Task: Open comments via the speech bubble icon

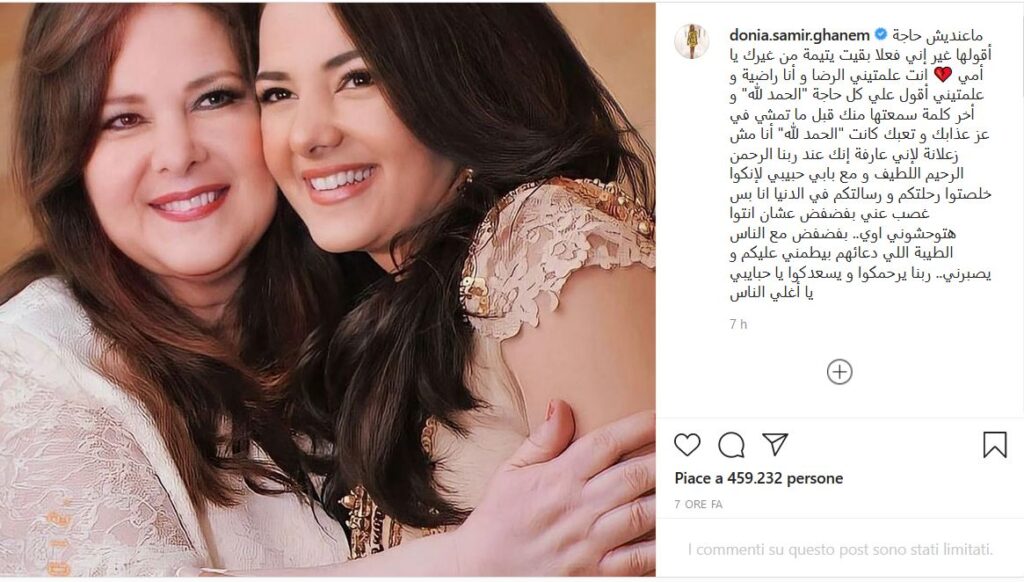Action: click(731, 445)
